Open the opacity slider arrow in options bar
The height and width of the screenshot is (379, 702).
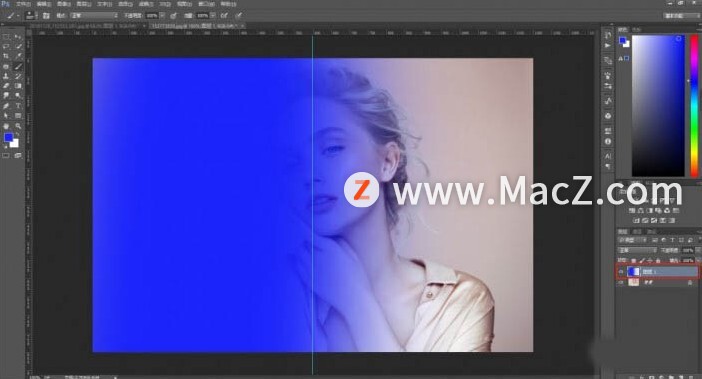162,16
